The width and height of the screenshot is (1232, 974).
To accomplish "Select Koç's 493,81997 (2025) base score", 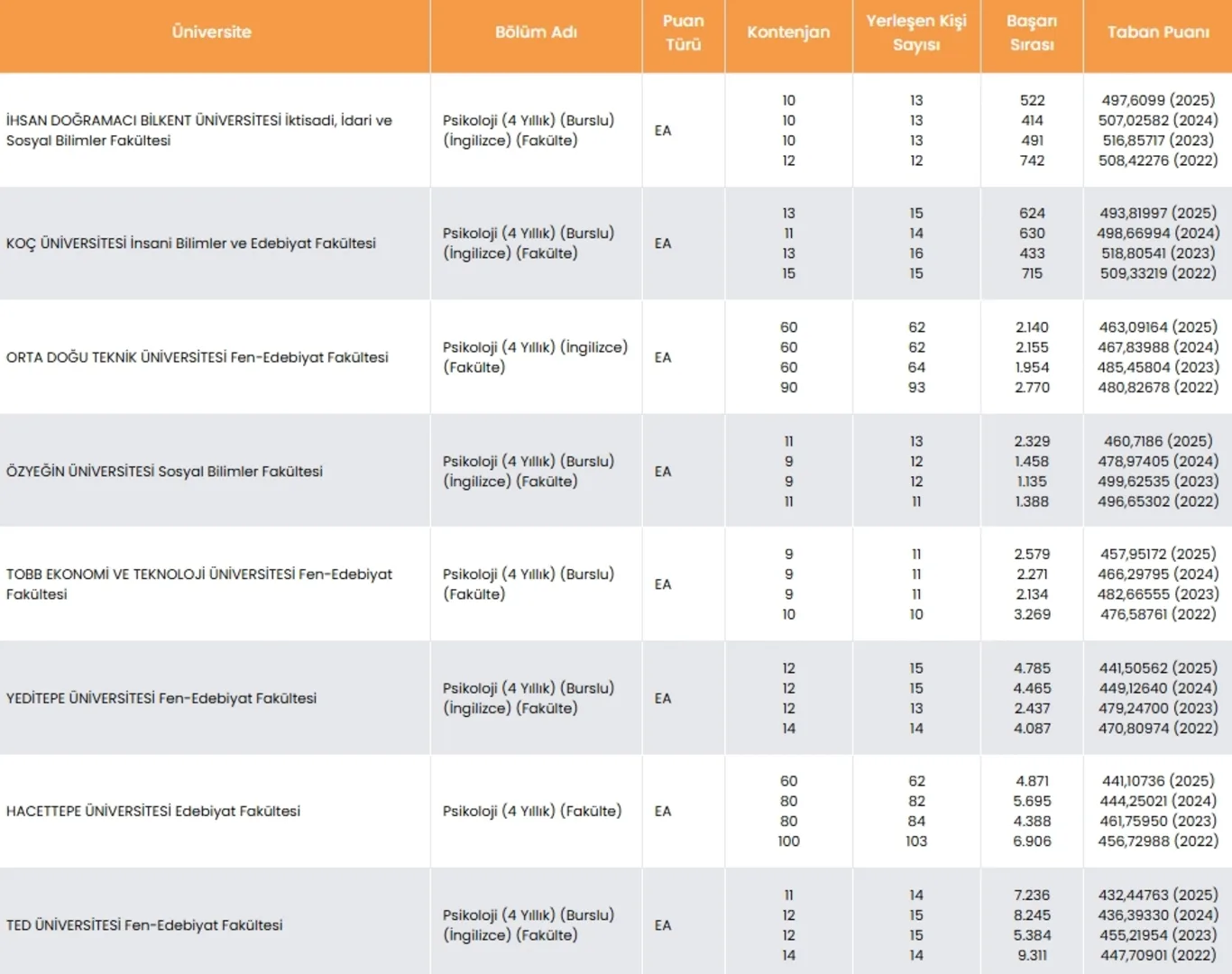I will (x=1158, y=213).
